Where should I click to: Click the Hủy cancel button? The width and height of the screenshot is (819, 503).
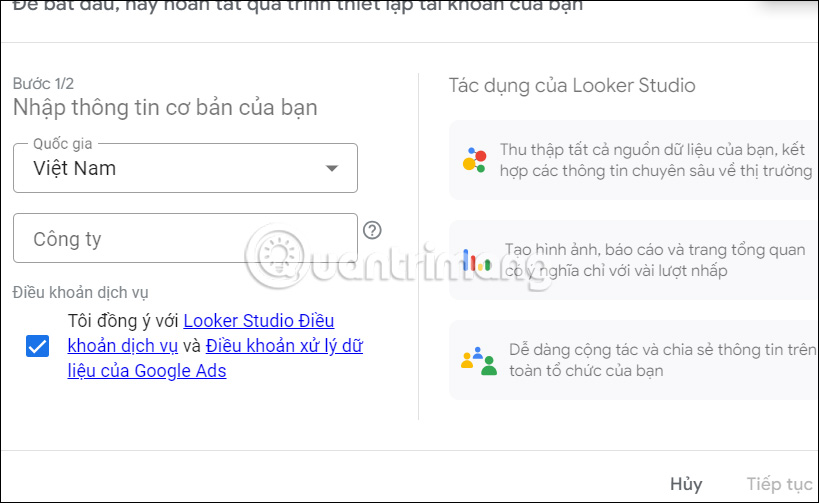[x=686, y=484]
